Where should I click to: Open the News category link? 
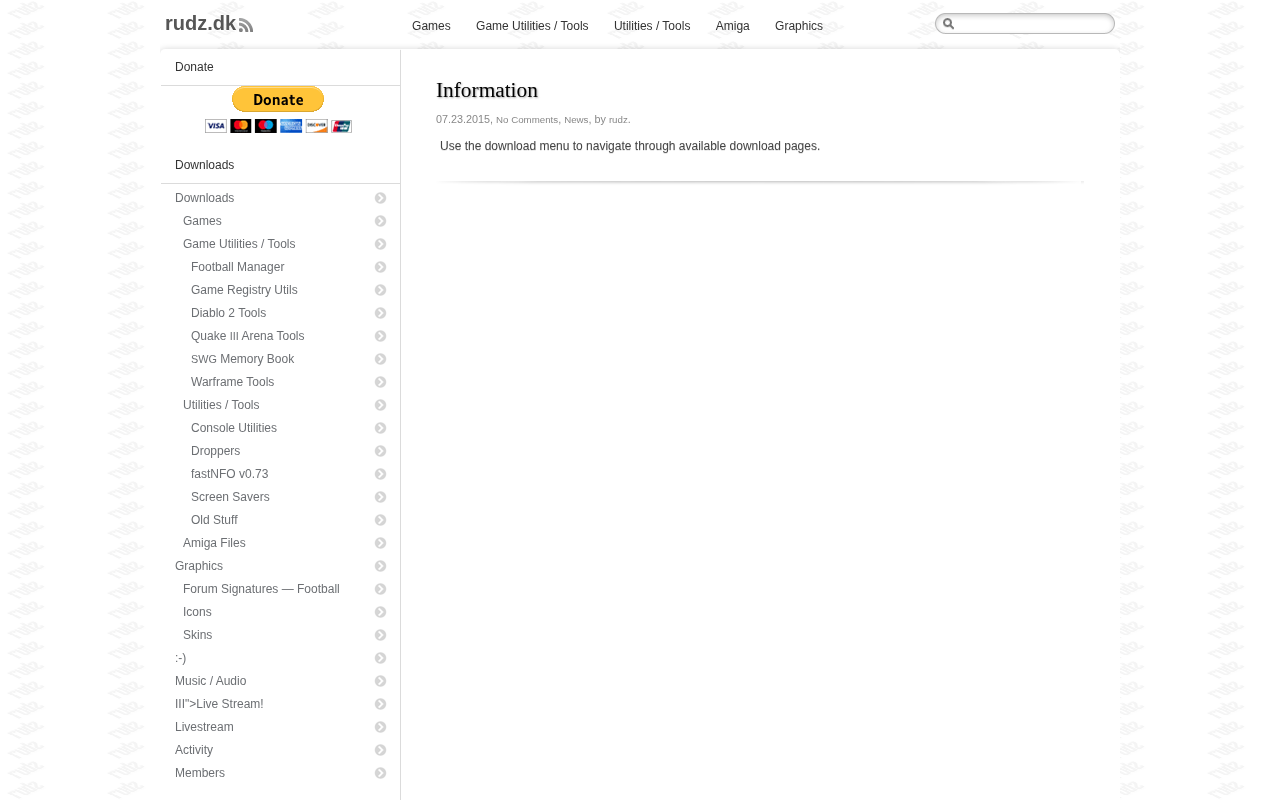click(x=576, y=120)
